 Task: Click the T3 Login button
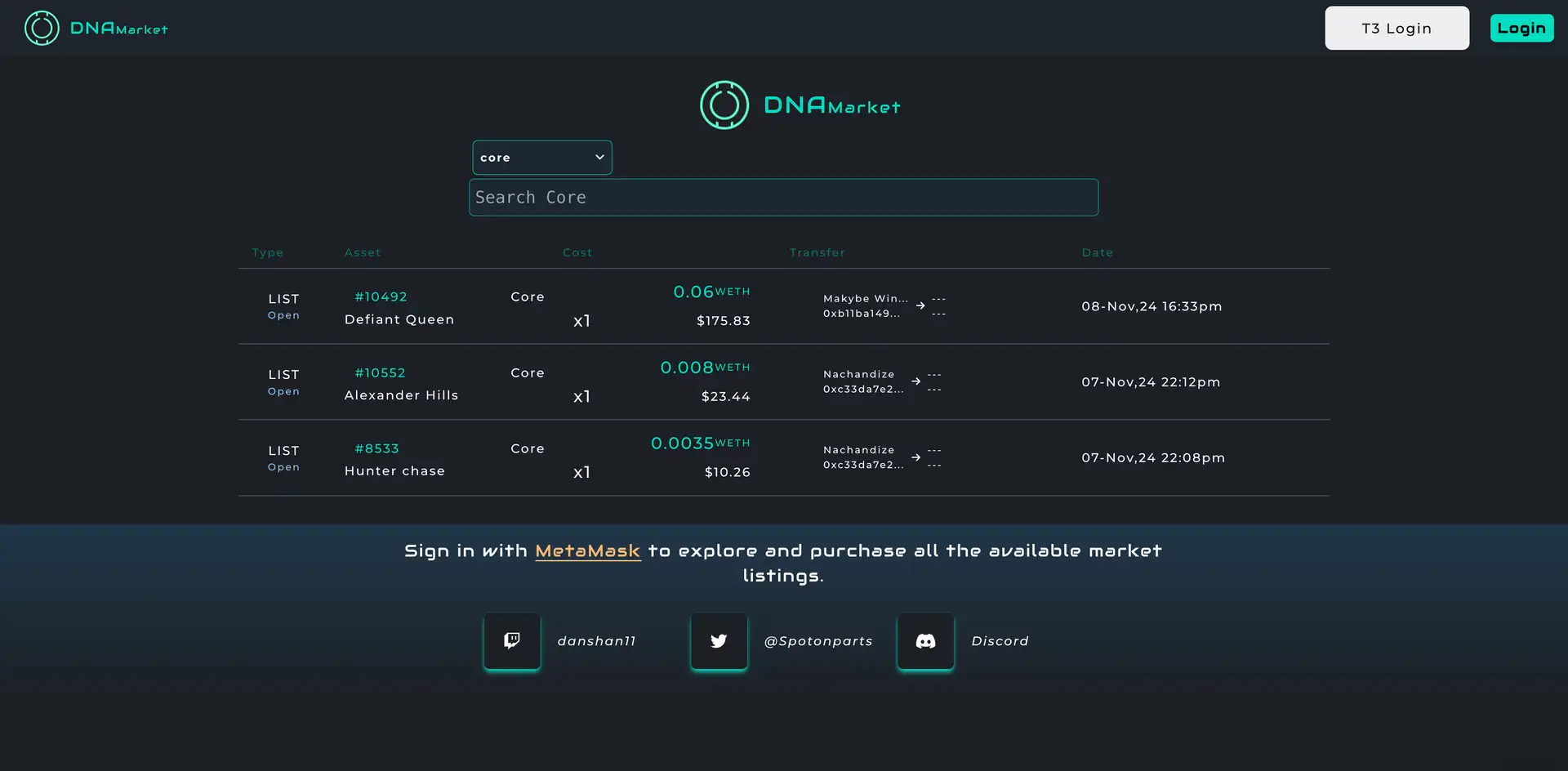(1396, 29)
